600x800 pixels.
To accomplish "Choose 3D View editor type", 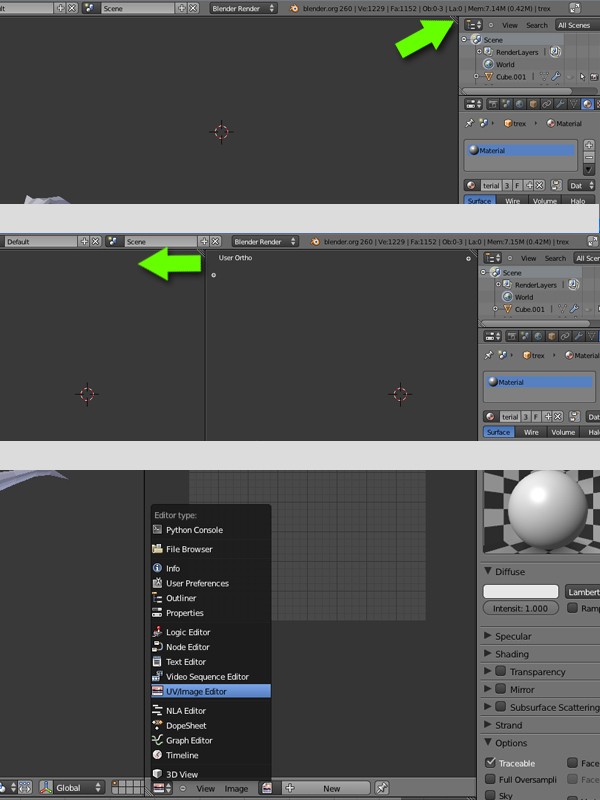I will [x=211, y=774].
